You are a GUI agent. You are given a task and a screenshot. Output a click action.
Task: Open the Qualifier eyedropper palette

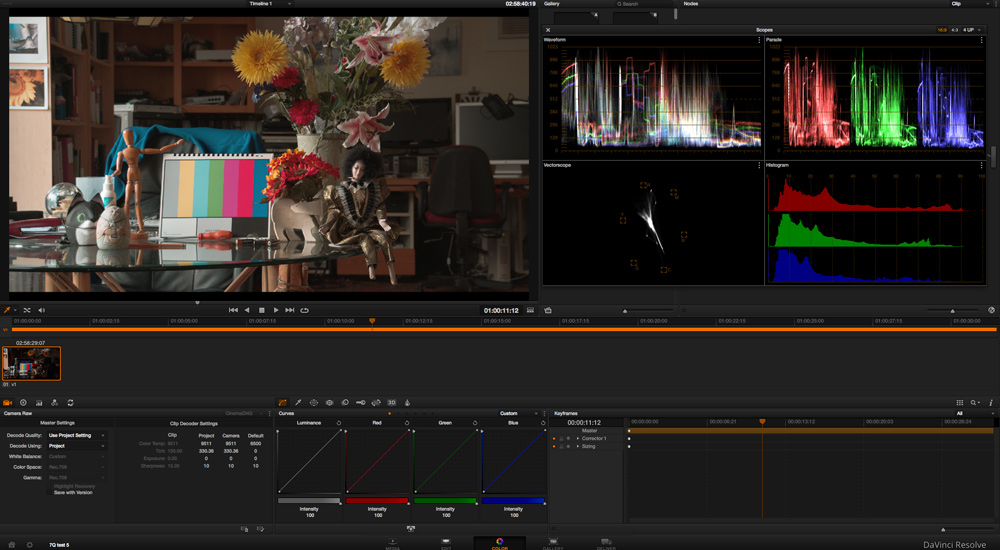click(x=298, y=402)
